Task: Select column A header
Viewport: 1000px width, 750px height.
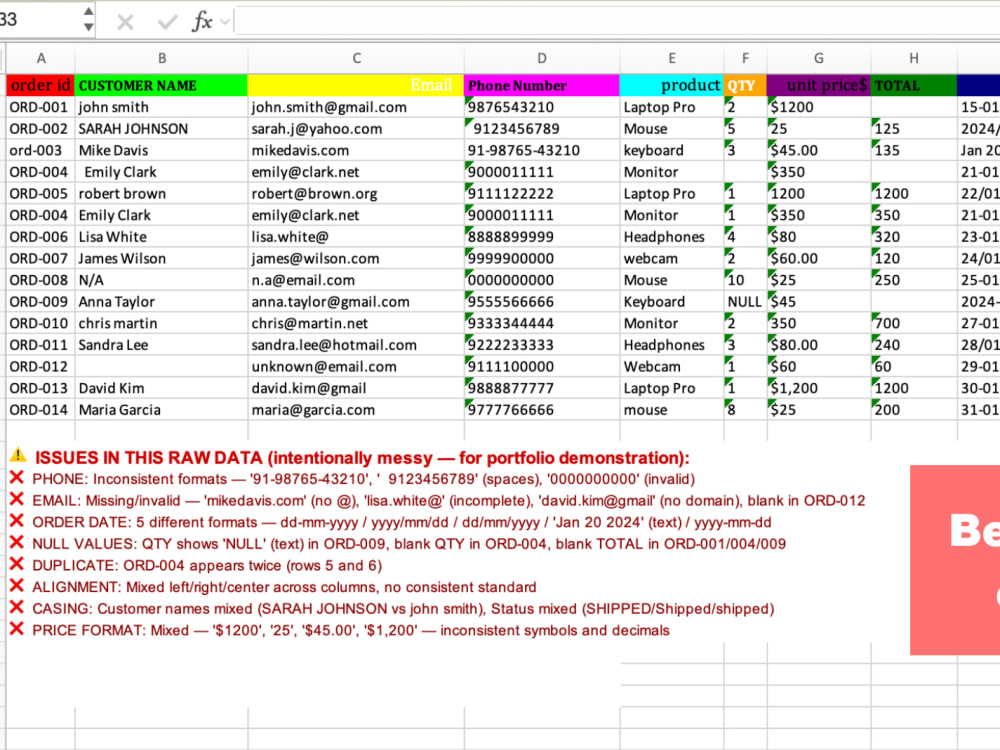Action: click(41, 58)
